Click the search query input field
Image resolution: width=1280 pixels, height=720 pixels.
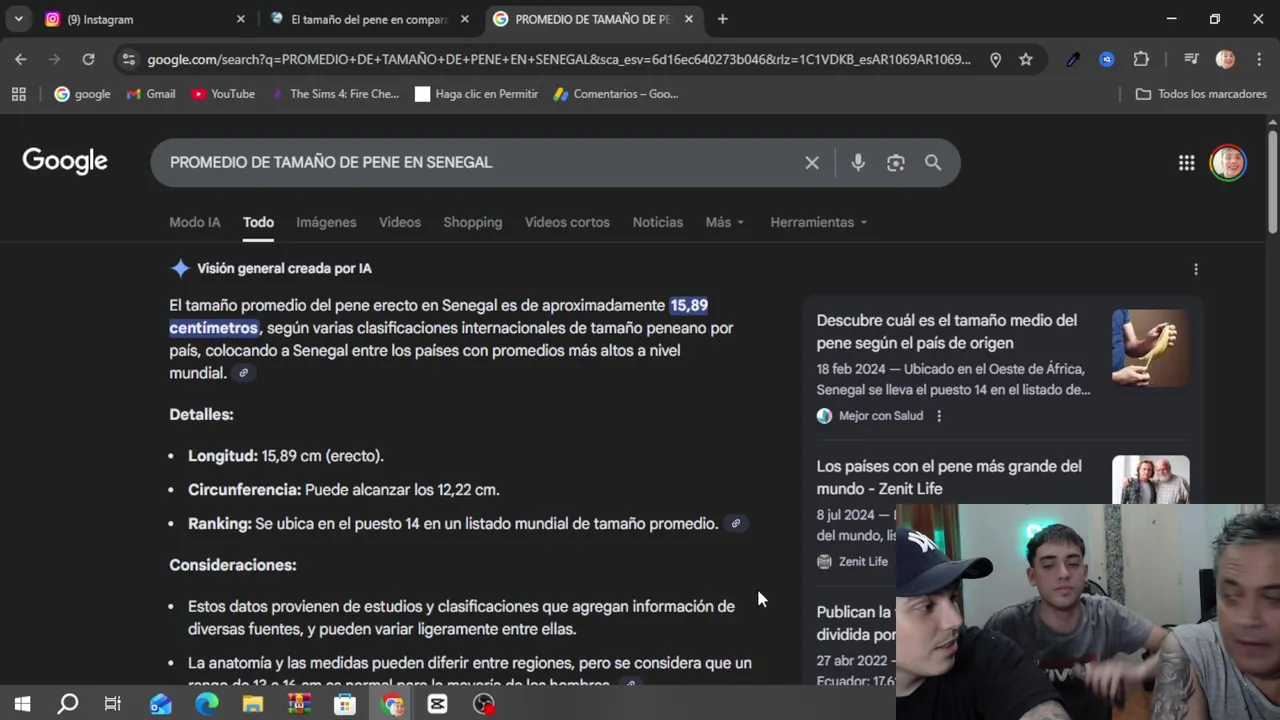[480, 162]
